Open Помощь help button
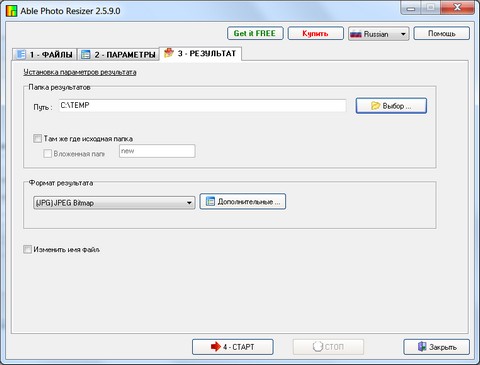Image resolution: width=480 pixels, height=365 pixels. [x=442, y=33]
